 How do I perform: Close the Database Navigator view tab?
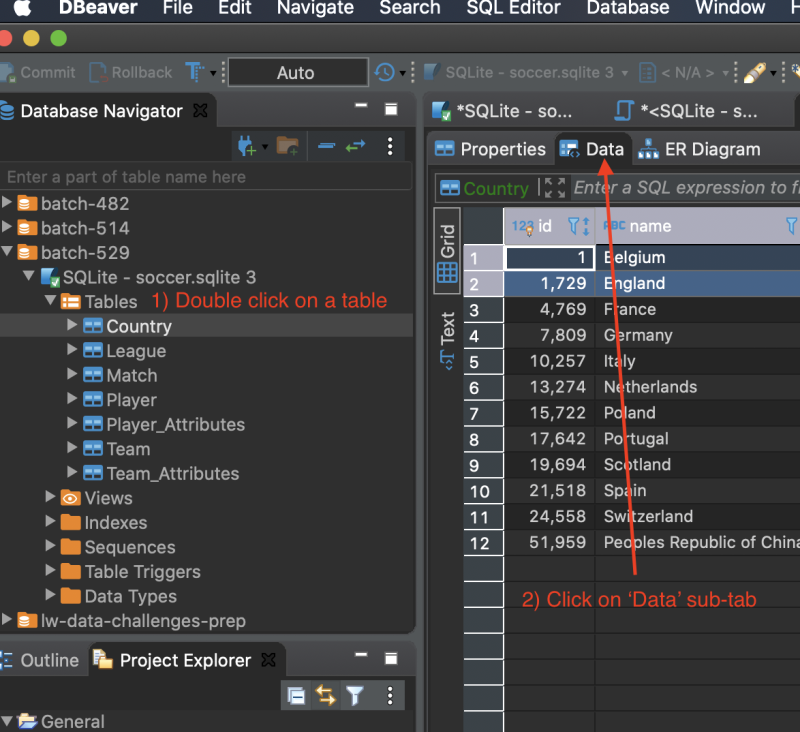[x=201, y=110]
